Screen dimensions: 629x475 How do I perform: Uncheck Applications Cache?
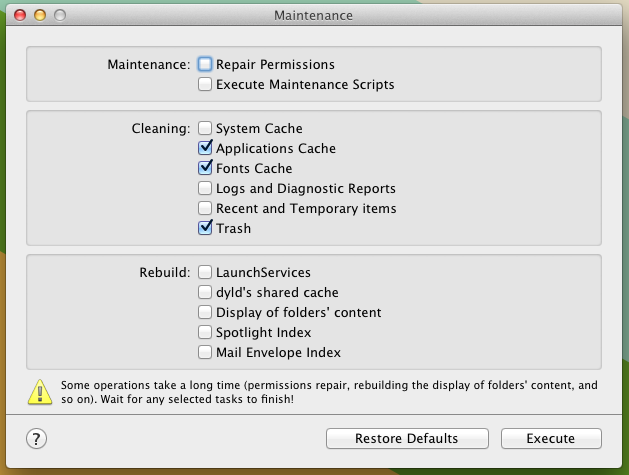pos(205,148)
